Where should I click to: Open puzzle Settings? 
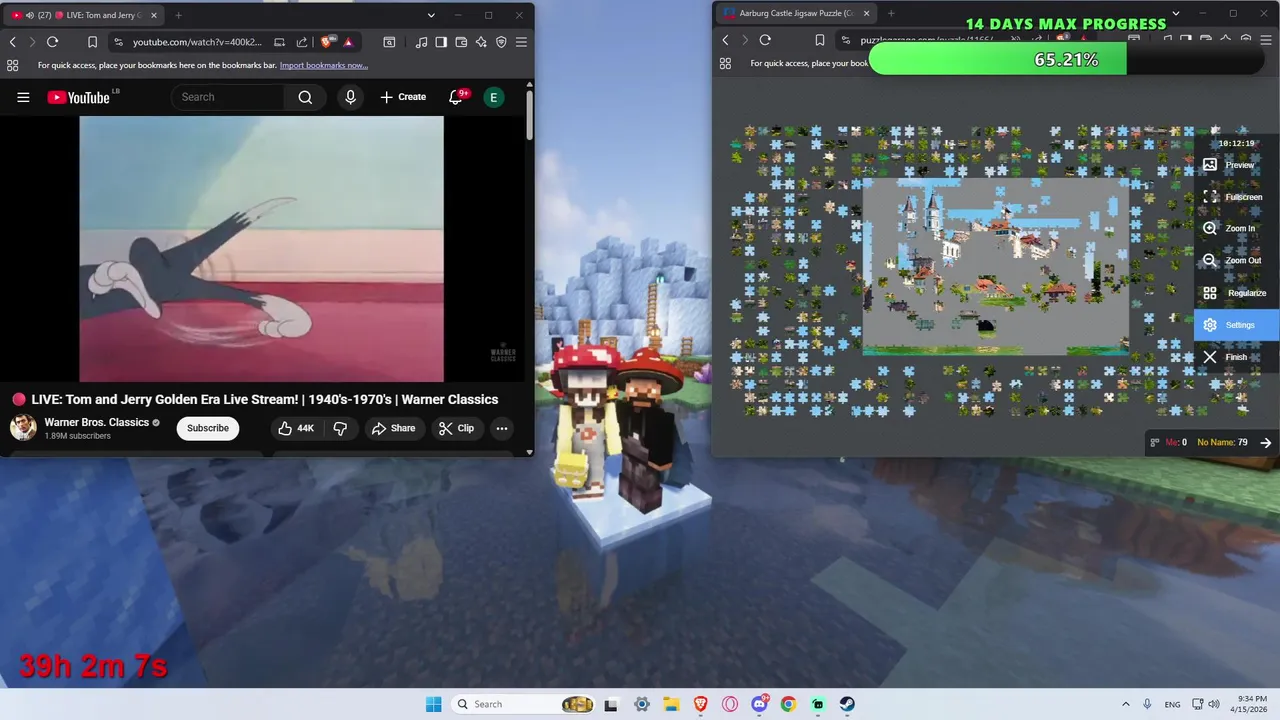[x=1237, y=325]
